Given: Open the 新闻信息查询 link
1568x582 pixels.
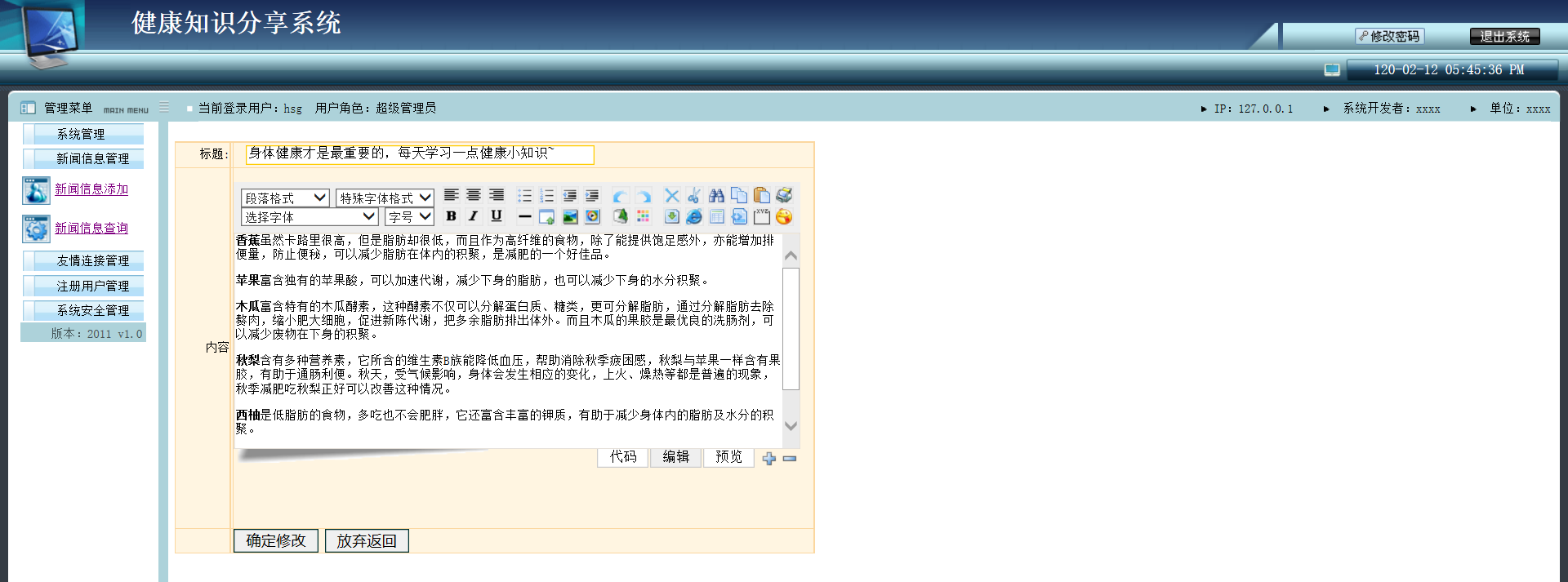Looking at the screenshot, I should 91,229.
